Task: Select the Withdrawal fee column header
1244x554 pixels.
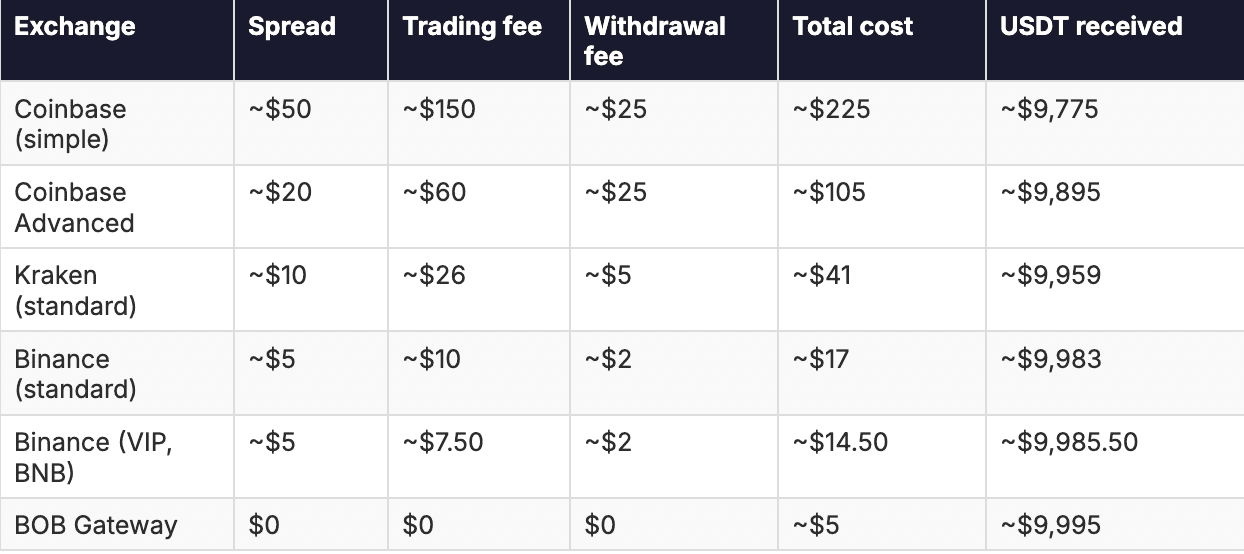Action: [655, 41]
